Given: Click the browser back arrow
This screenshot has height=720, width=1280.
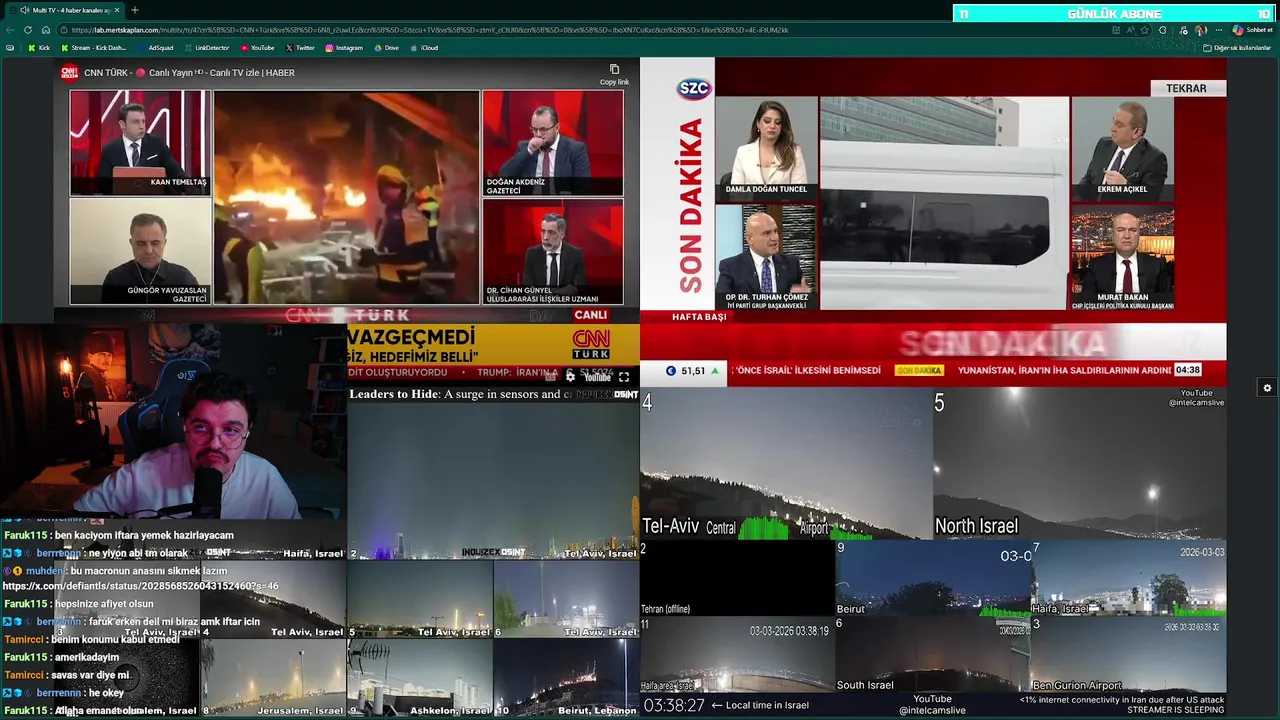Looking at the screenshot, I should pos(11,30).
